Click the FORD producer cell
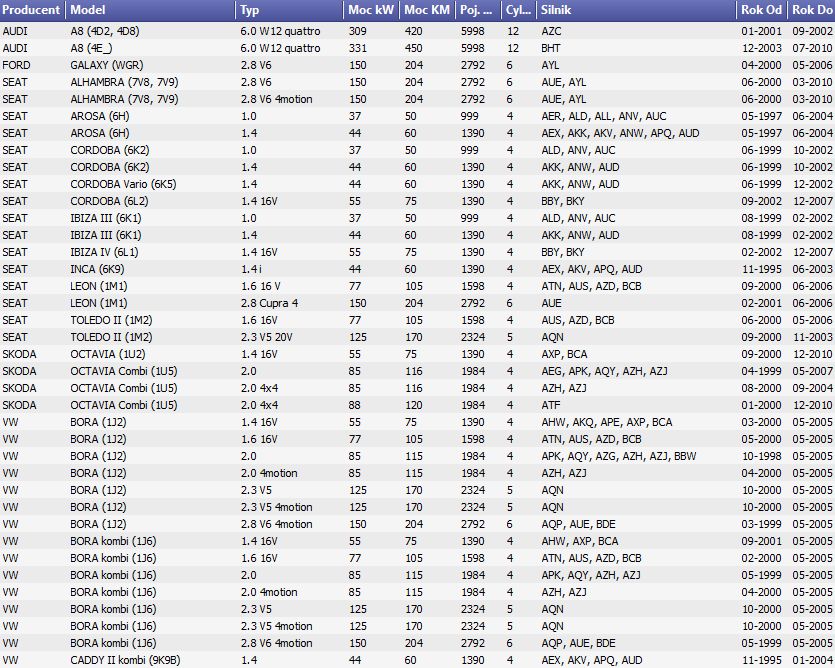This screenshot has height=668, width=835. click(17, 66)
